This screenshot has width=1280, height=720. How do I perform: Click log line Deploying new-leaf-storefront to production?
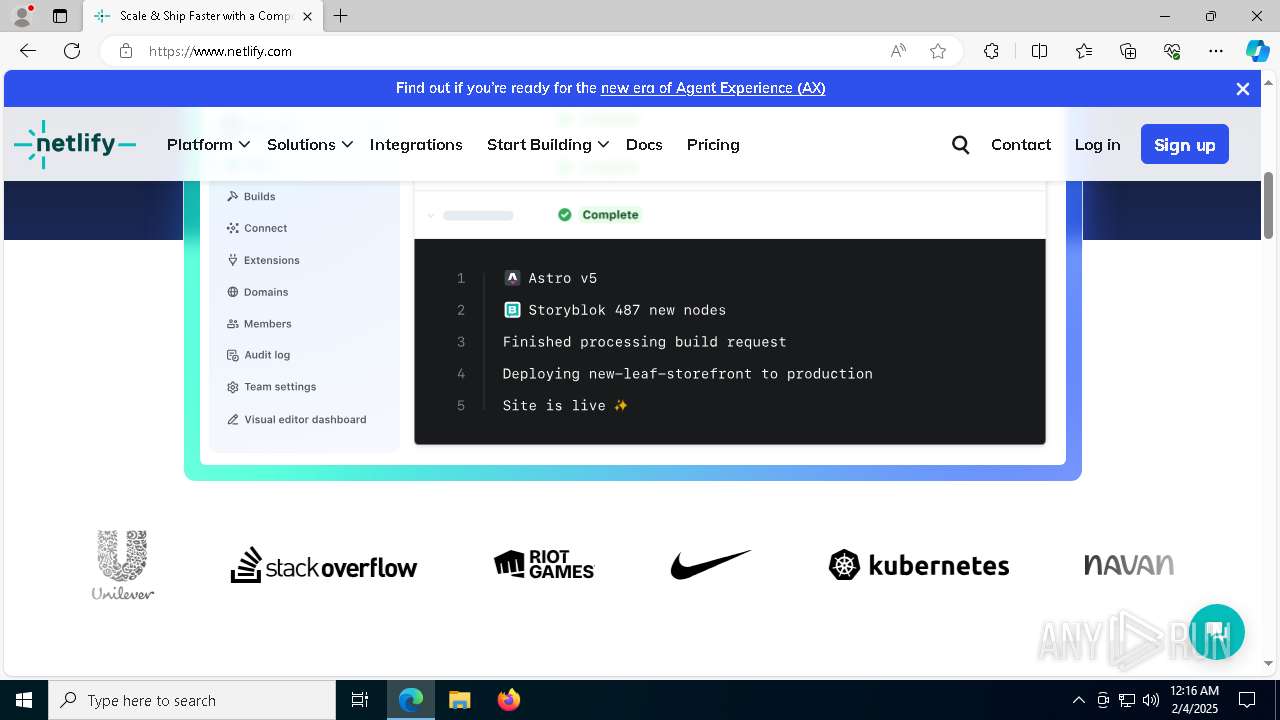pyautogui.click(x=687, y=373)
